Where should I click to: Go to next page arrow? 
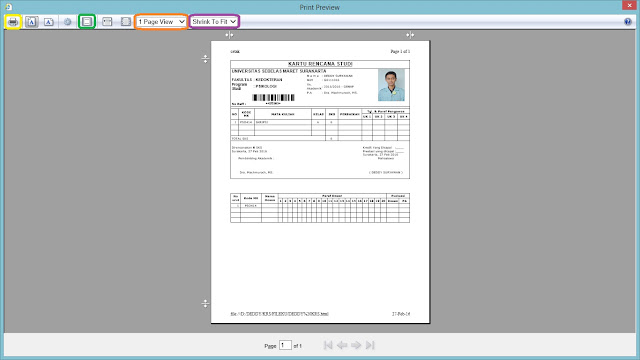pos(356,345)
